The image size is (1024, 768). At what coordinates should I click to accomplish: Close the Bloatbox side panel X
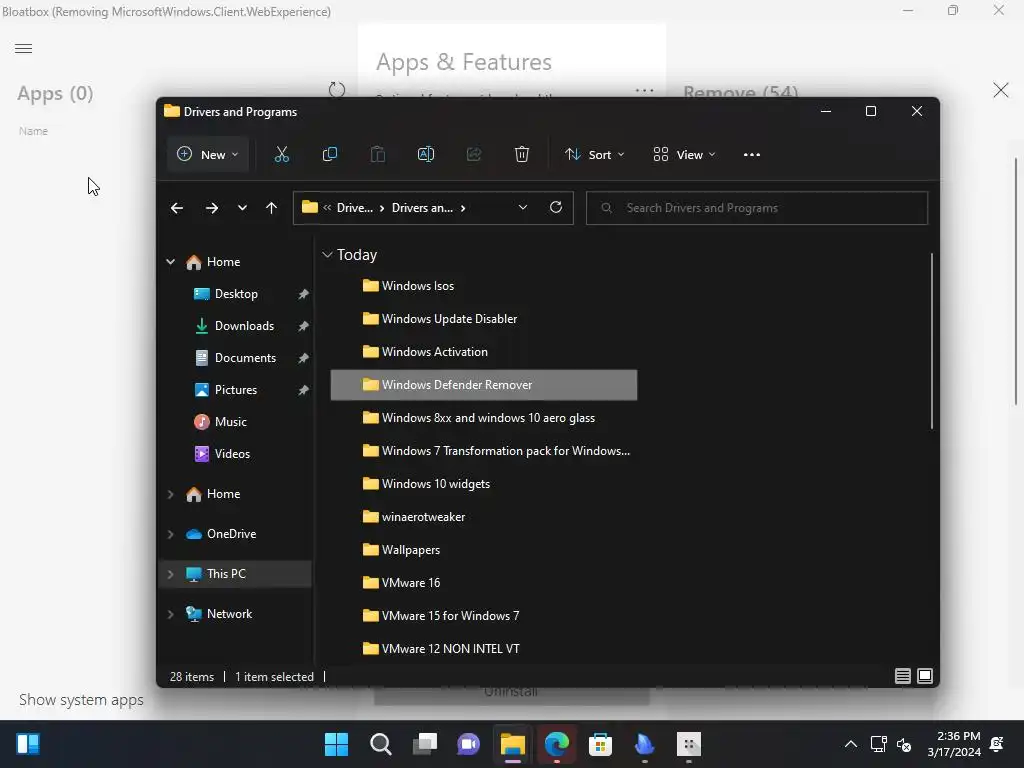1000,90
